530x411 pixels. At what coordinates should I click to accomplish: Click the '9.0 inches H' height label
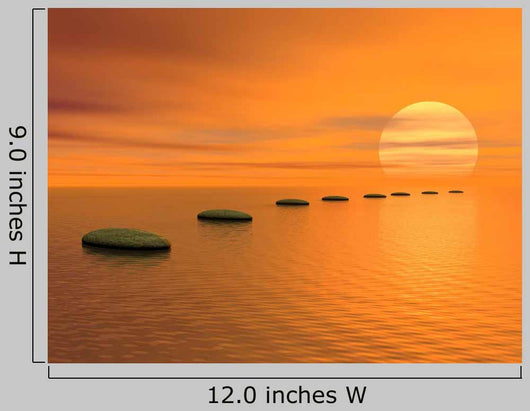click(x=17, y=195)
